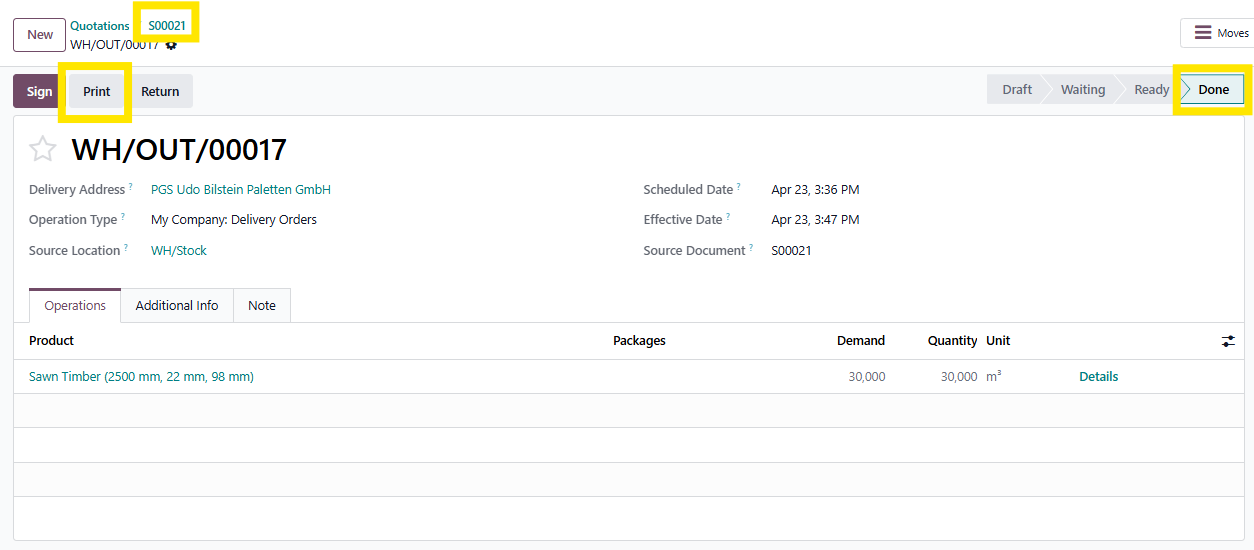
Task: Select the Done status stage
Action: [x=1213, y=89]
